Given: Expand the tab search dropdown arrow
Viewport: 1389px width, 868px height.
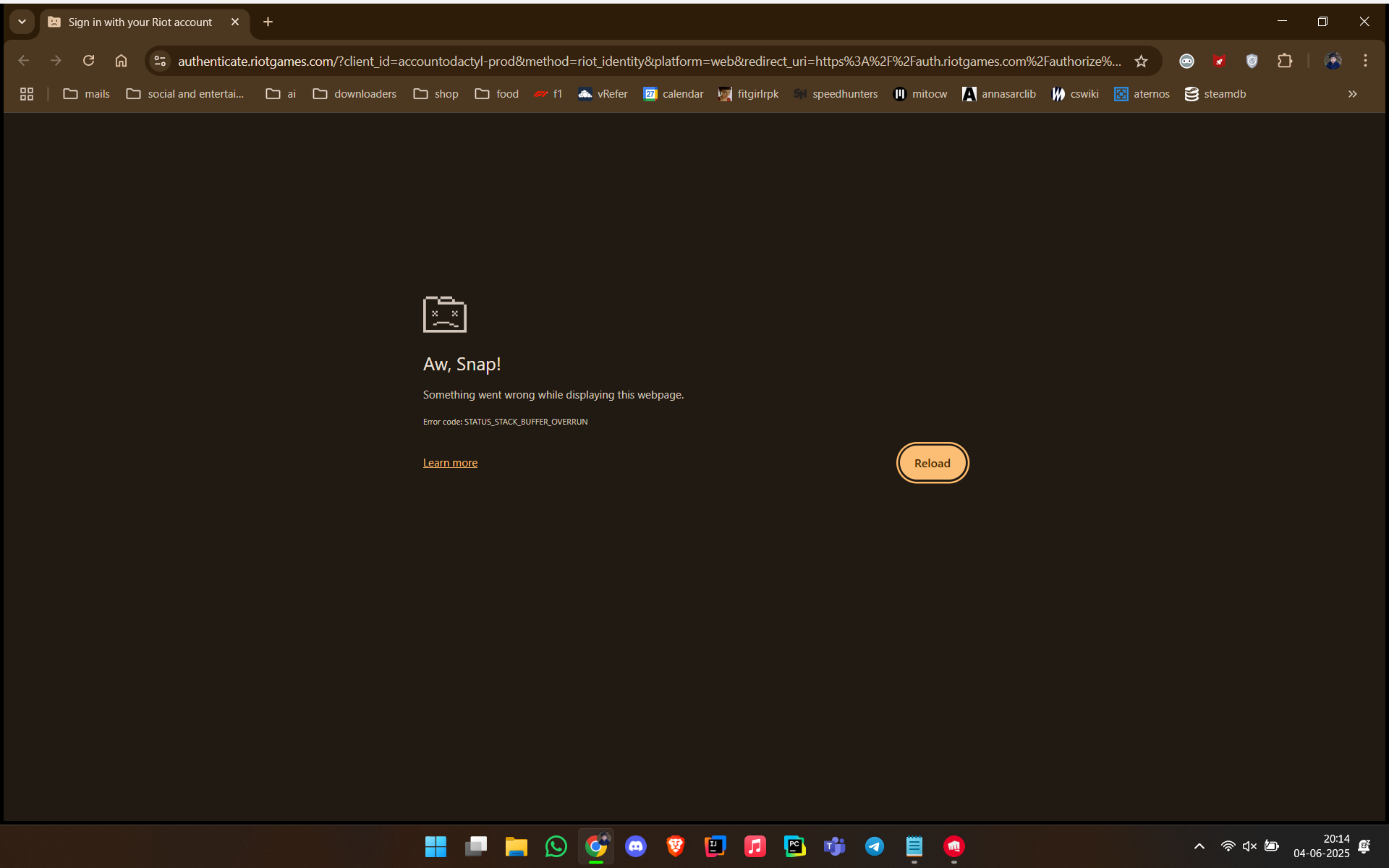Looking at the screenshot, I should click(22, 22).
